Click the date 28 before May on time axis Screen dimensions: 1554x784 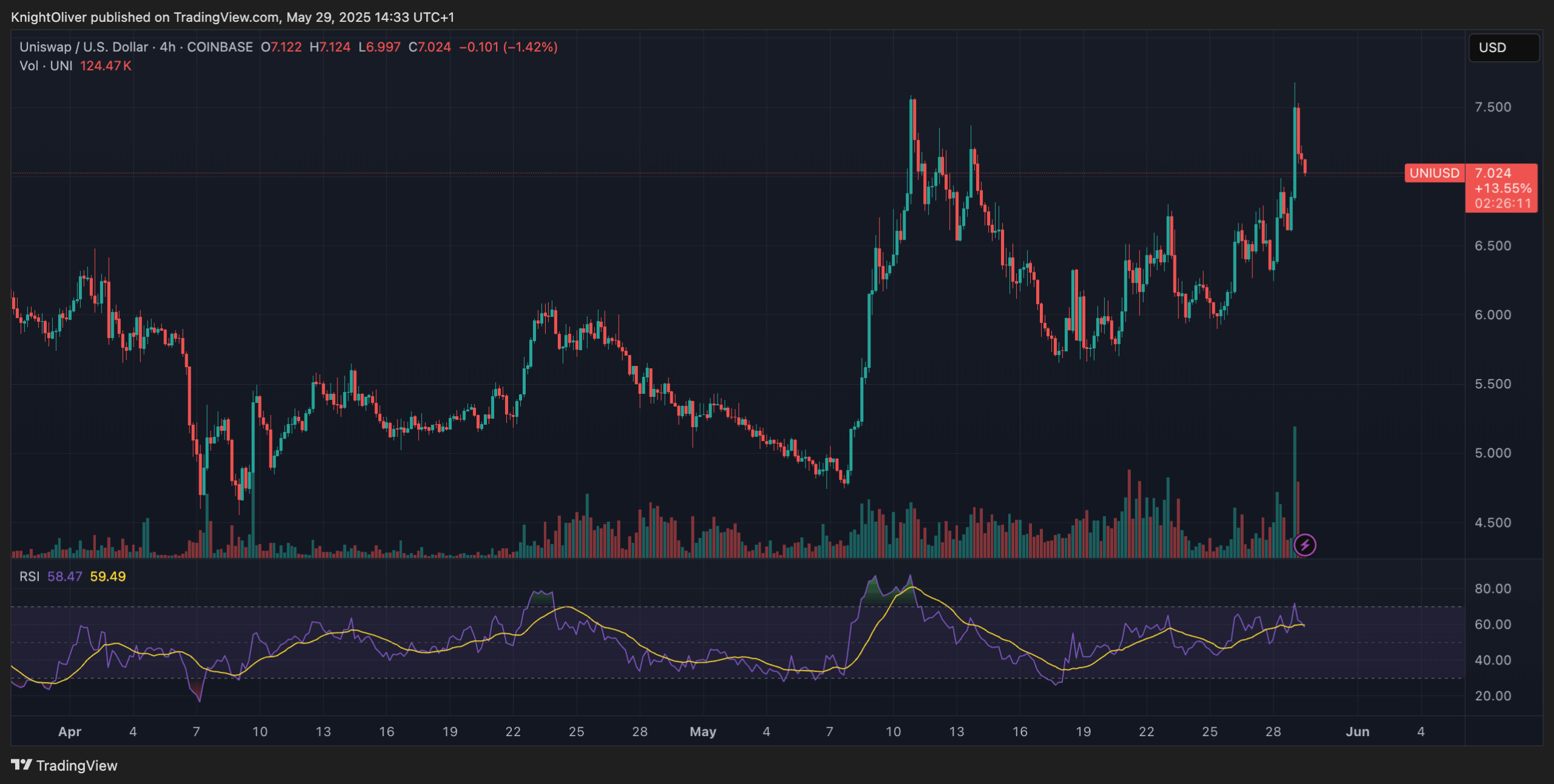click(x=640, y=732)
